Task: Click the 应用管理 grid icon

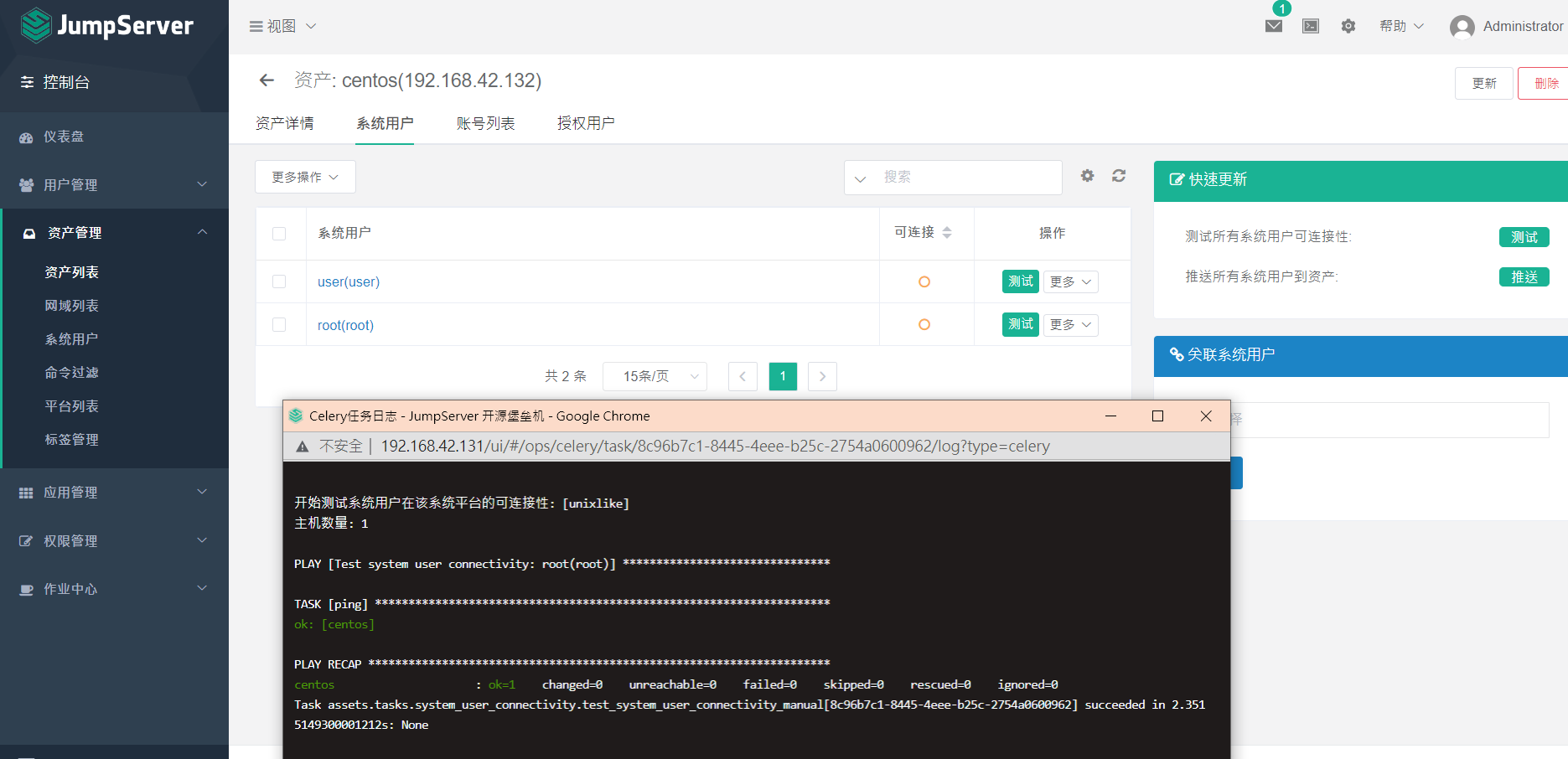Action: point(26,493)
